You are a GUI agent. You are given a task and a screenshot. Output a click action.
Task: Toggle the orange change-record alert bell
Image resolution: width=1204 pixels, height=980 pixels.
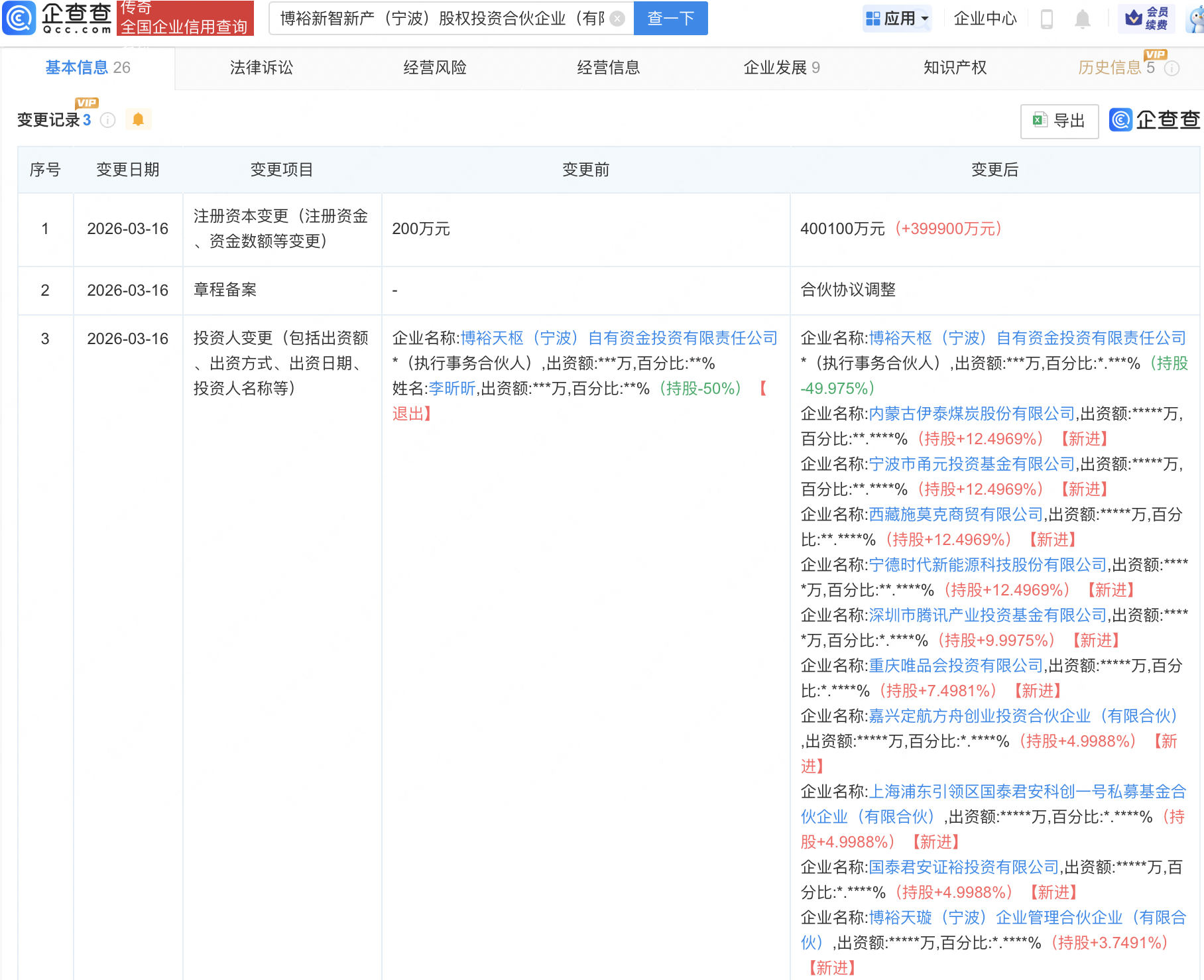(138, 119)
